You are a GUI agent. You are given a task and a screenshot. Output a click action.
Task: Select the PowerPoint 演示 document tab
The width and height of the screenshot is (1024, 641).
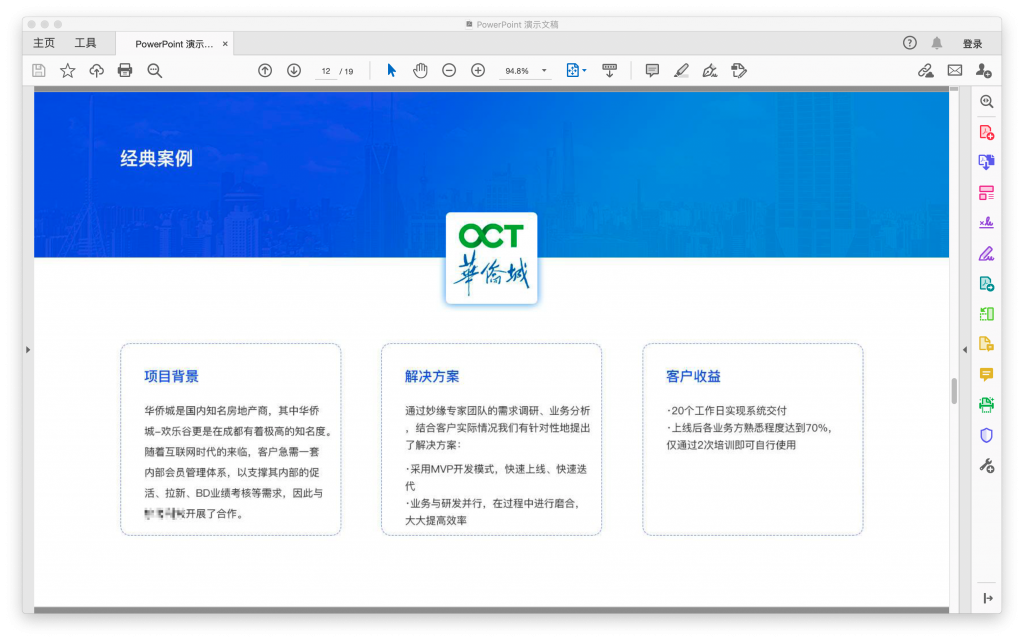pyautogui.click(x=174, y=44)
